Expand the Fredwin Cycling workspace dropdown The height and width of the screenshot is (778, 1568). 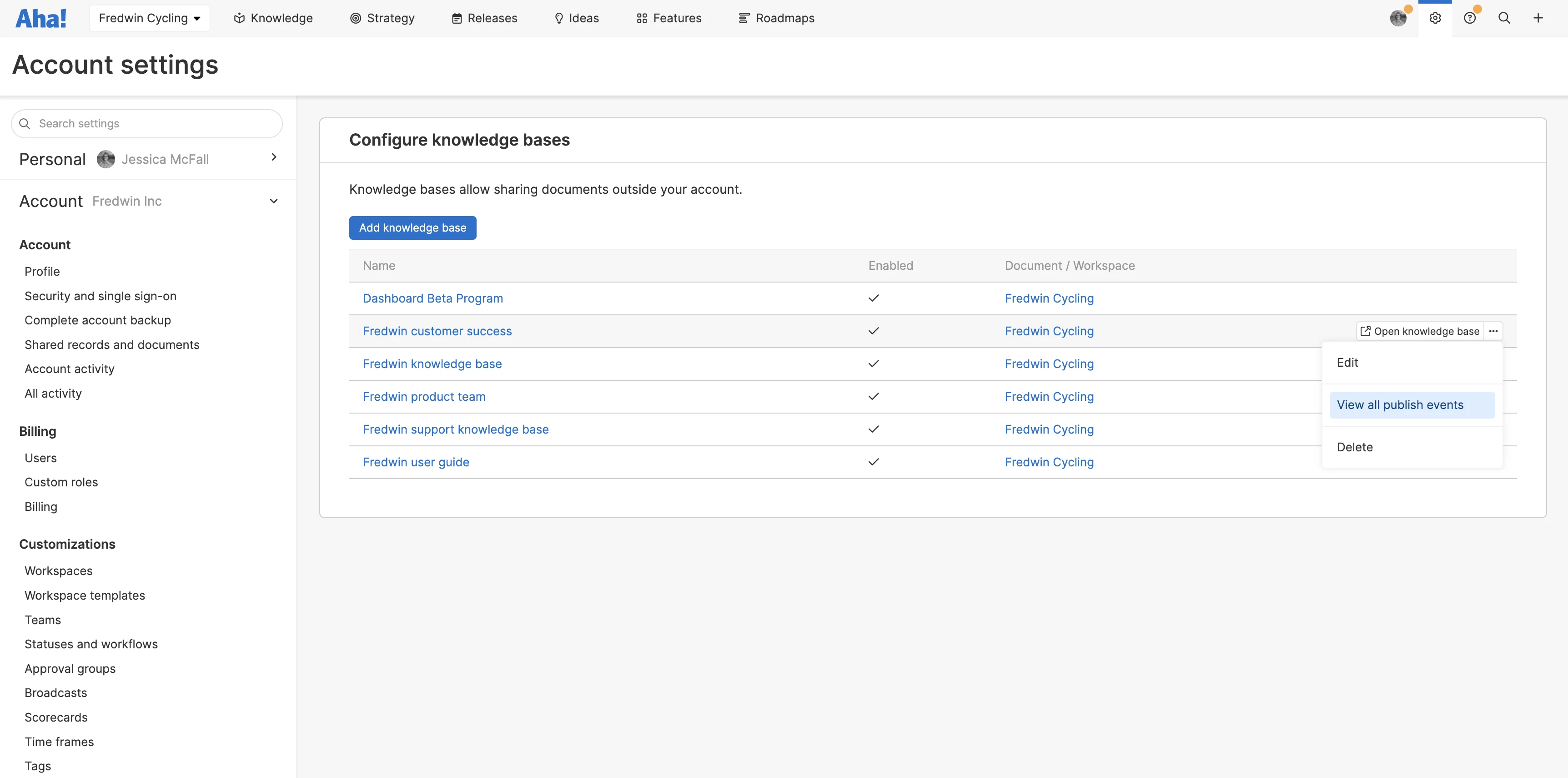[149, 18]
